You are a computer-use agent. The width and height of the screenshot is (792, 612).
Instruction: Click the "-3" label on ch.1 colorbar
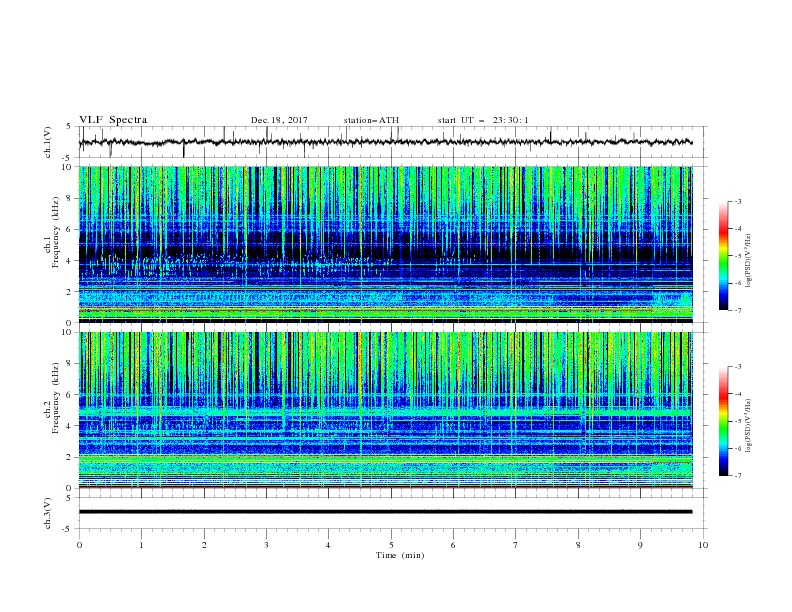(738, 201)
